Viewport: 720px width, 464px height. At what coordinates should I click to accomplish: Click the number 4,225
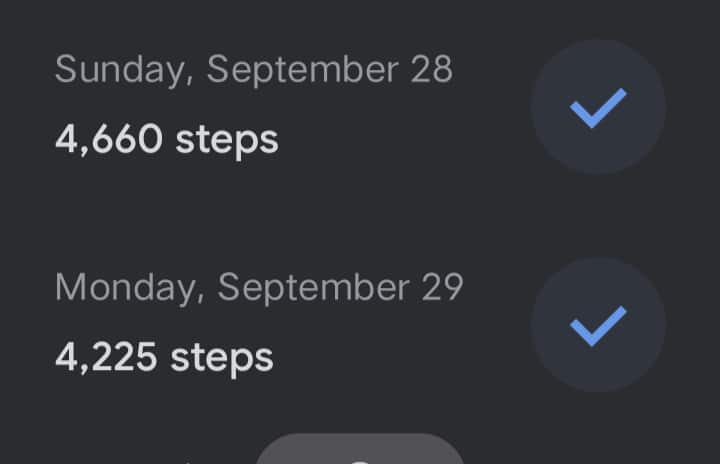coord(106,356)
